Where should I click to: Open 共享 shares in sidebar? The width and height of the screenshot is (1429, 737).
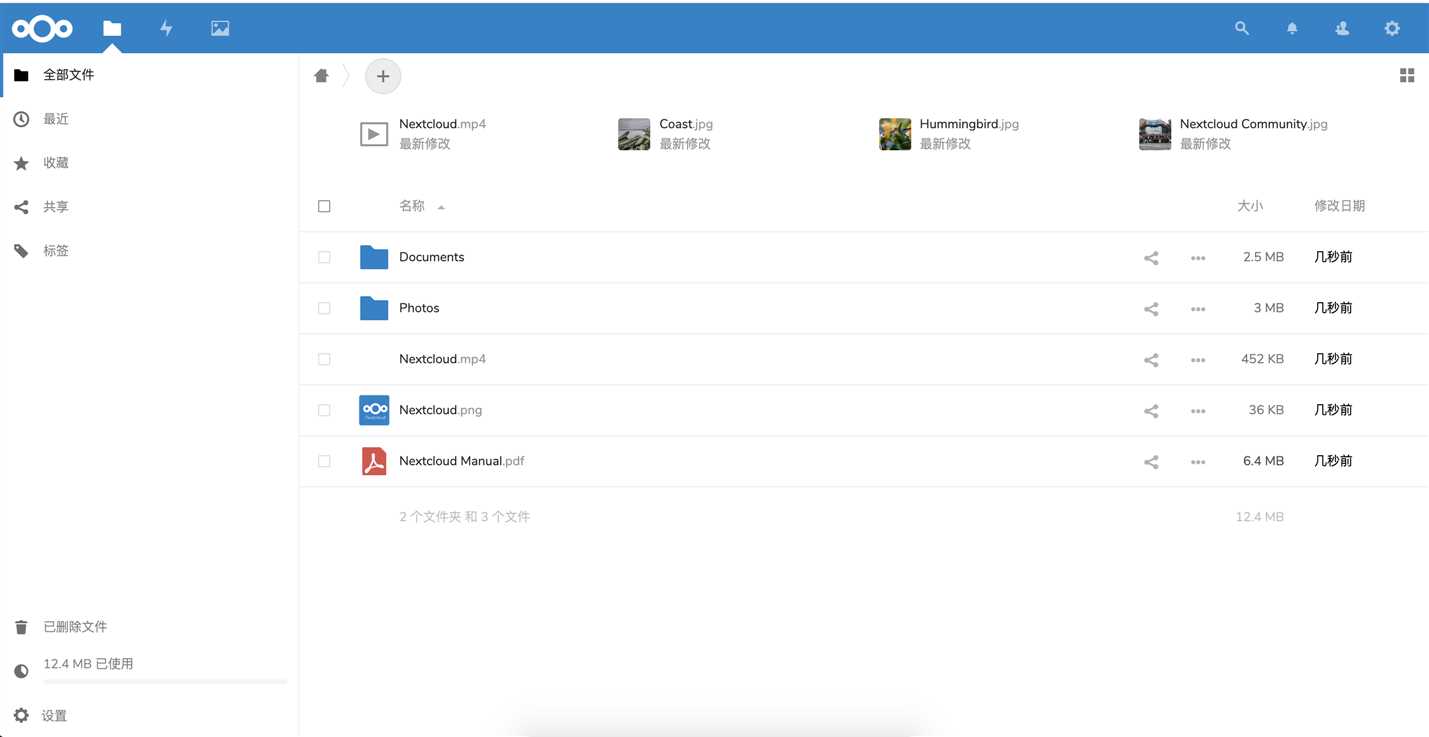[x=150, y=207]
